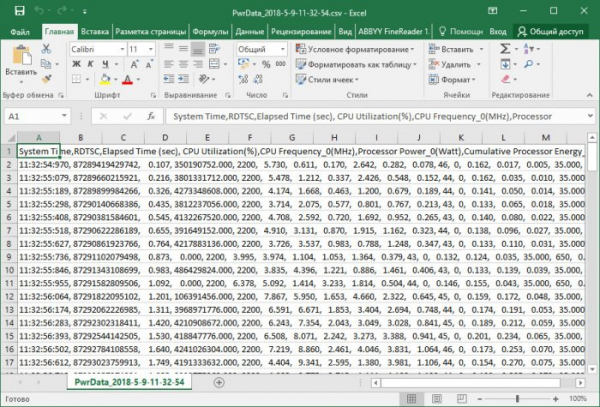Screen dimensions: 600x407
Task: Add new sheet plus button
Action: 219,382
